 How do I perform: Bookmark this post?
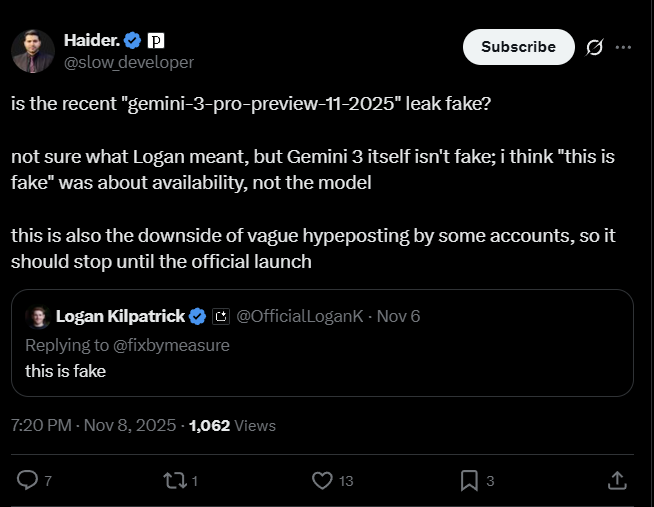coord(469,480)
